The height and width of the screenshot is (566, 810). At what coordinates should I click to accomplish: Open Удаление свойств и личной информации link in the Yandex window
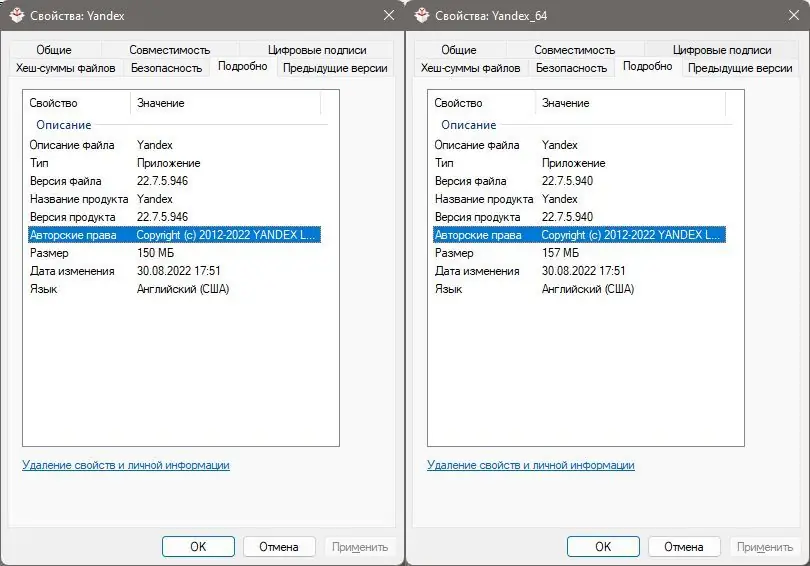click(x=126, y=465)
